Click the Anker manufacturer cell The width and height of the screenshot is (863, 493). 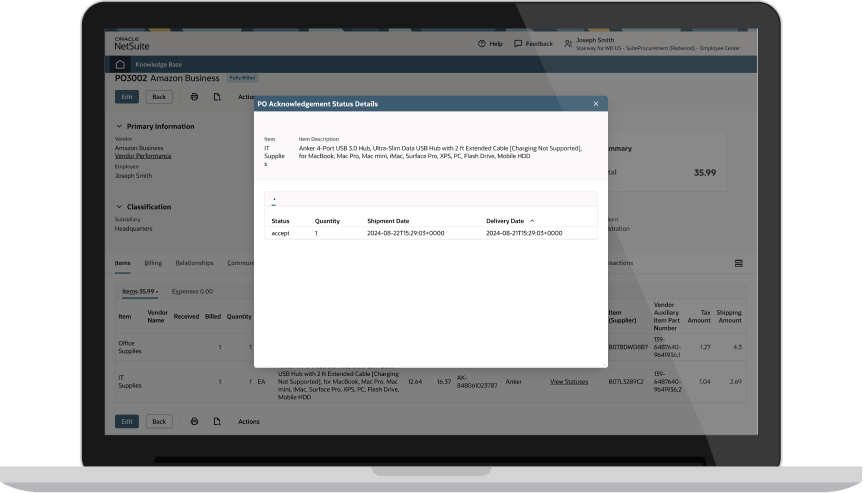(514, 381)
